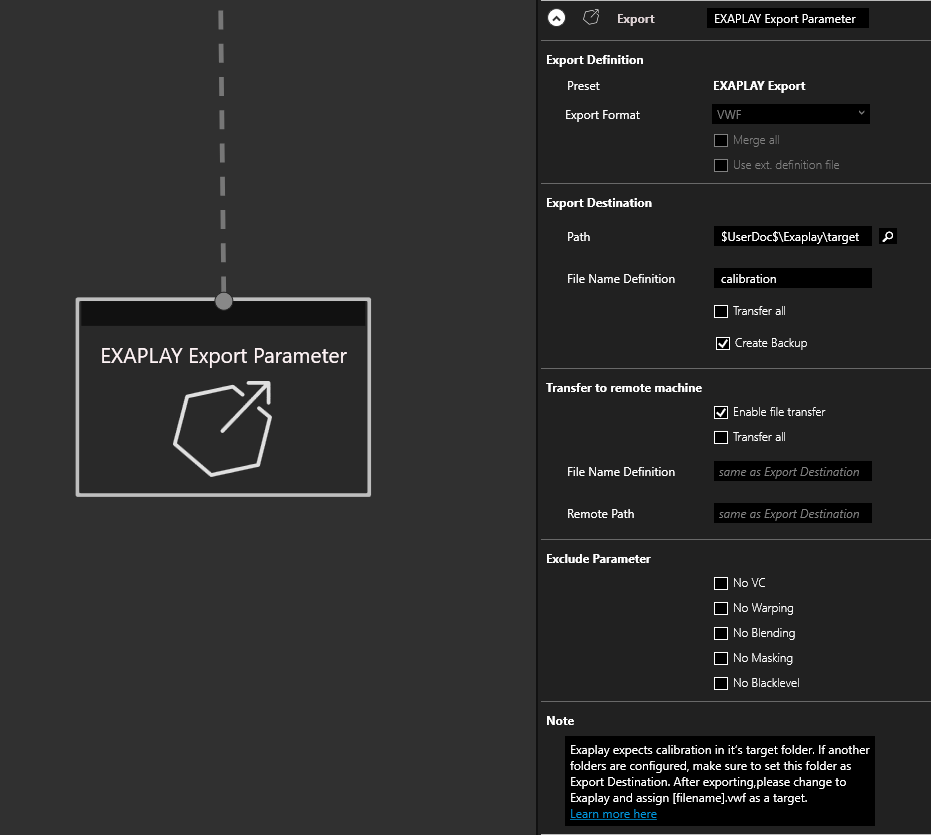Toggle Transfer all under Export Destination
This screenshot has width=931, height=835.
pos(721,311)
